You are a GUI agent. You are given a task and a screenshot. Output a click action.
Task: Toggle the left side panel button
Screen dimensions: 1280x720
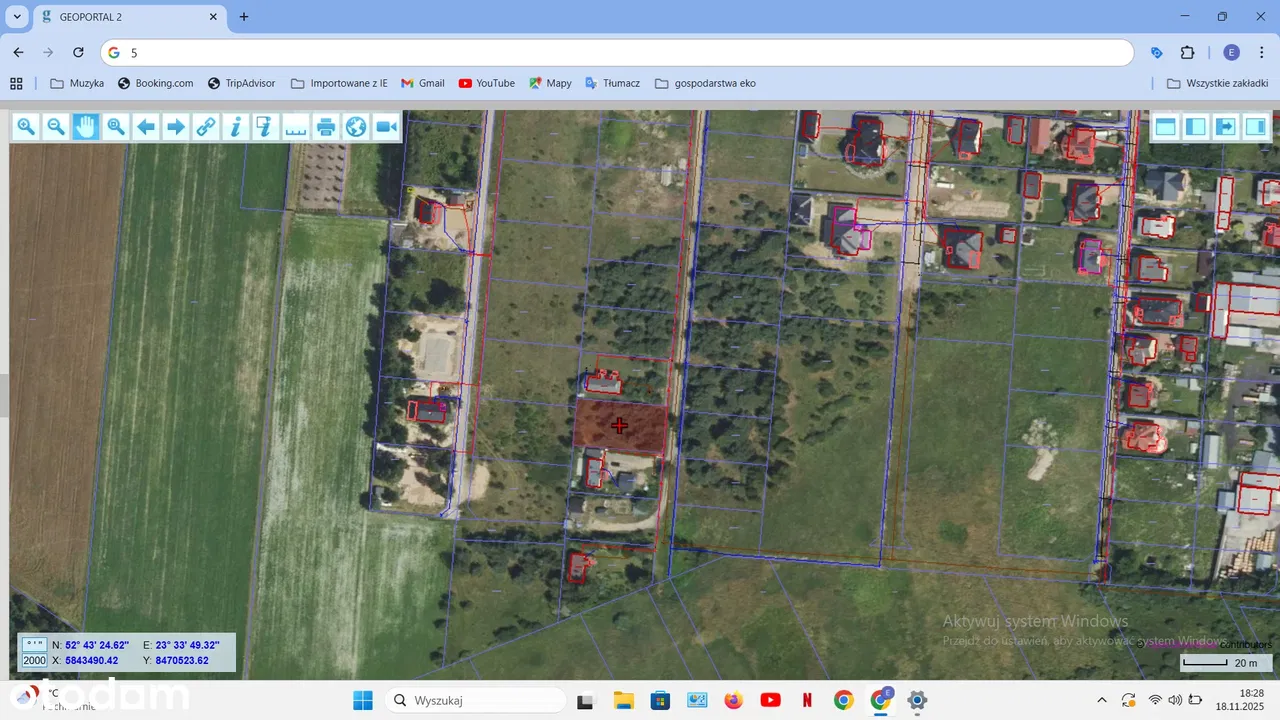pos(1195,126)
